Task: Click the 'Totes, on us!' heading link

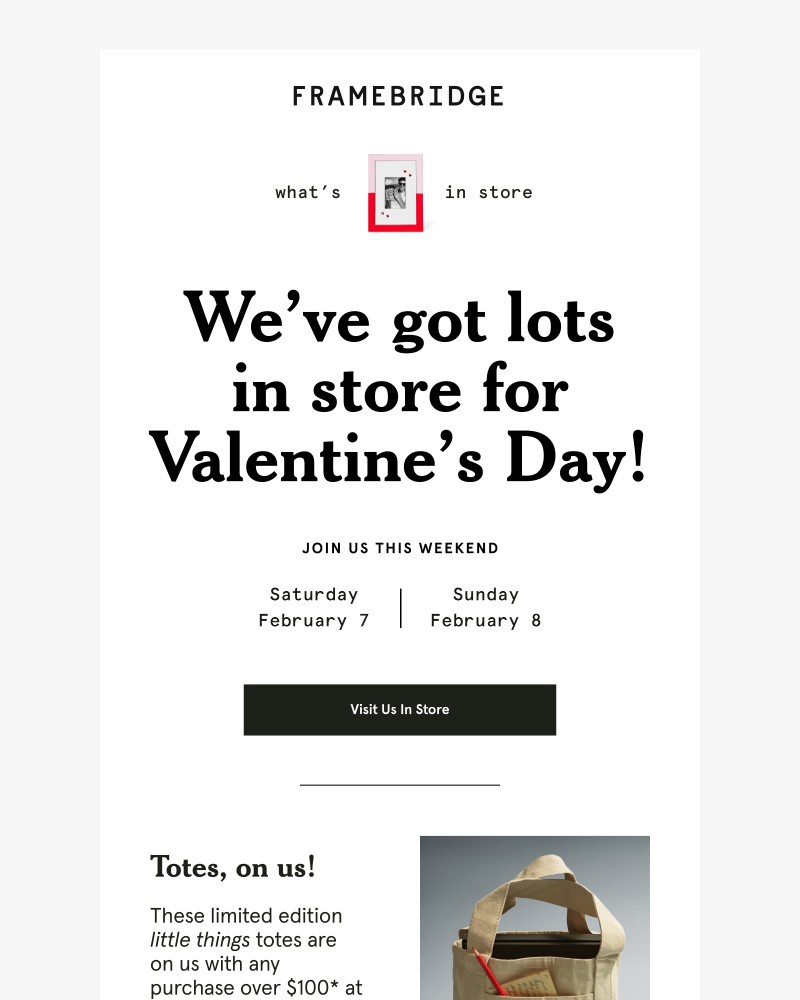Action: click(233, 868)
